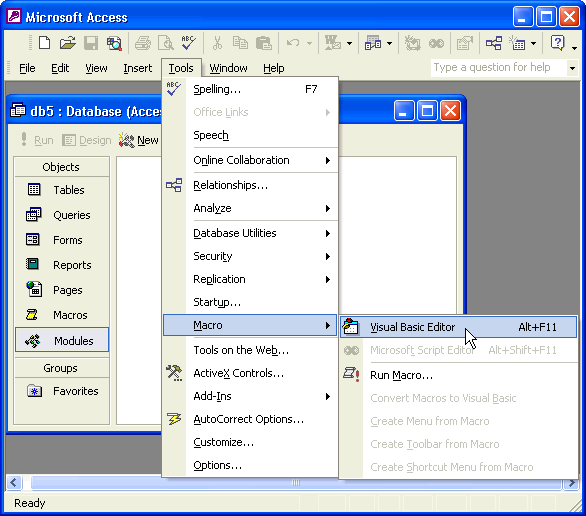Select Startup... in Tools menu
This screenshot has height=516, width=586.
[x=250, y=302]
